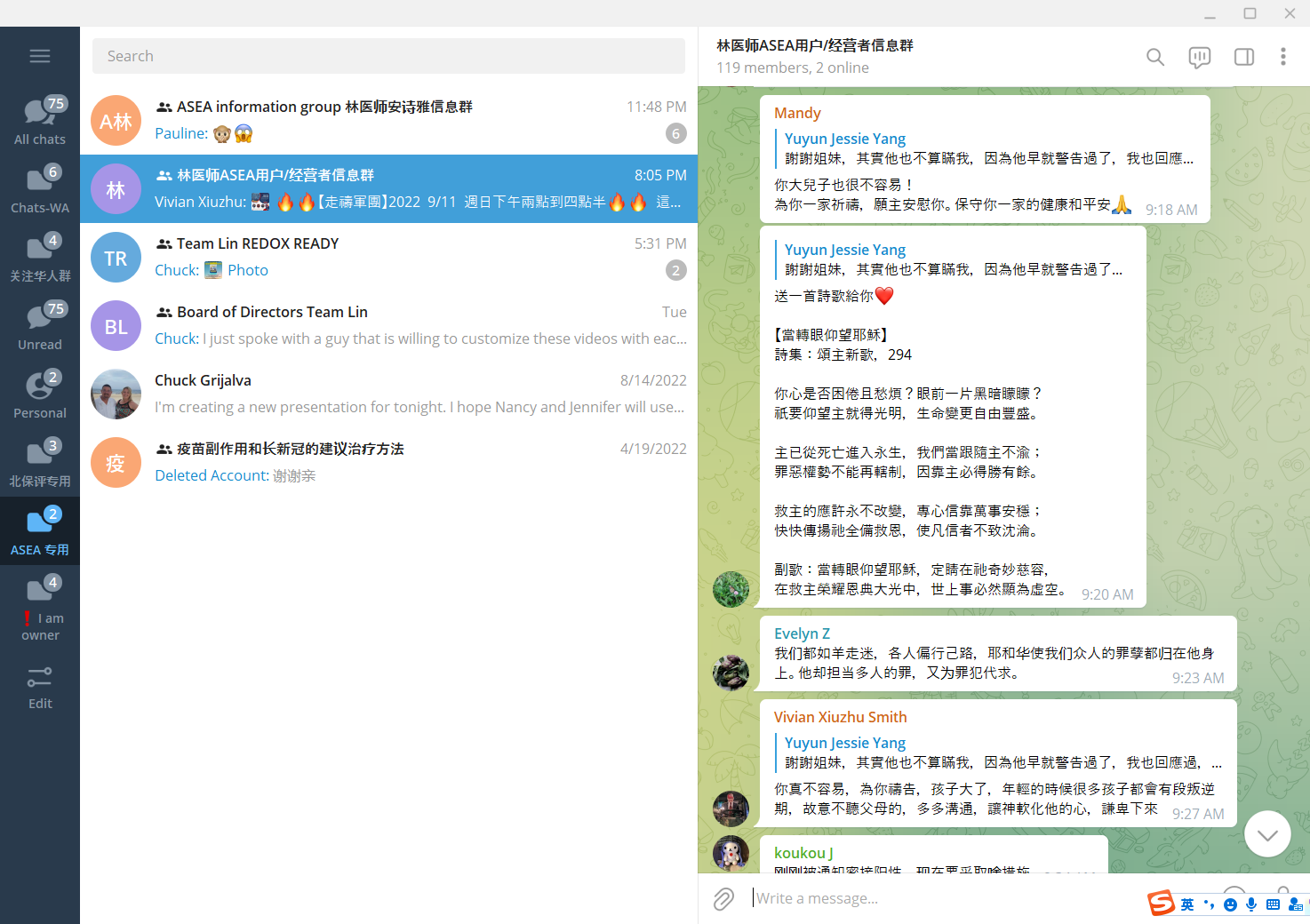The width and height of the screenshot is (1310, 924).
Task: Open the hamburger main menu
Action: pyautogui.click(x=40, y=56)
